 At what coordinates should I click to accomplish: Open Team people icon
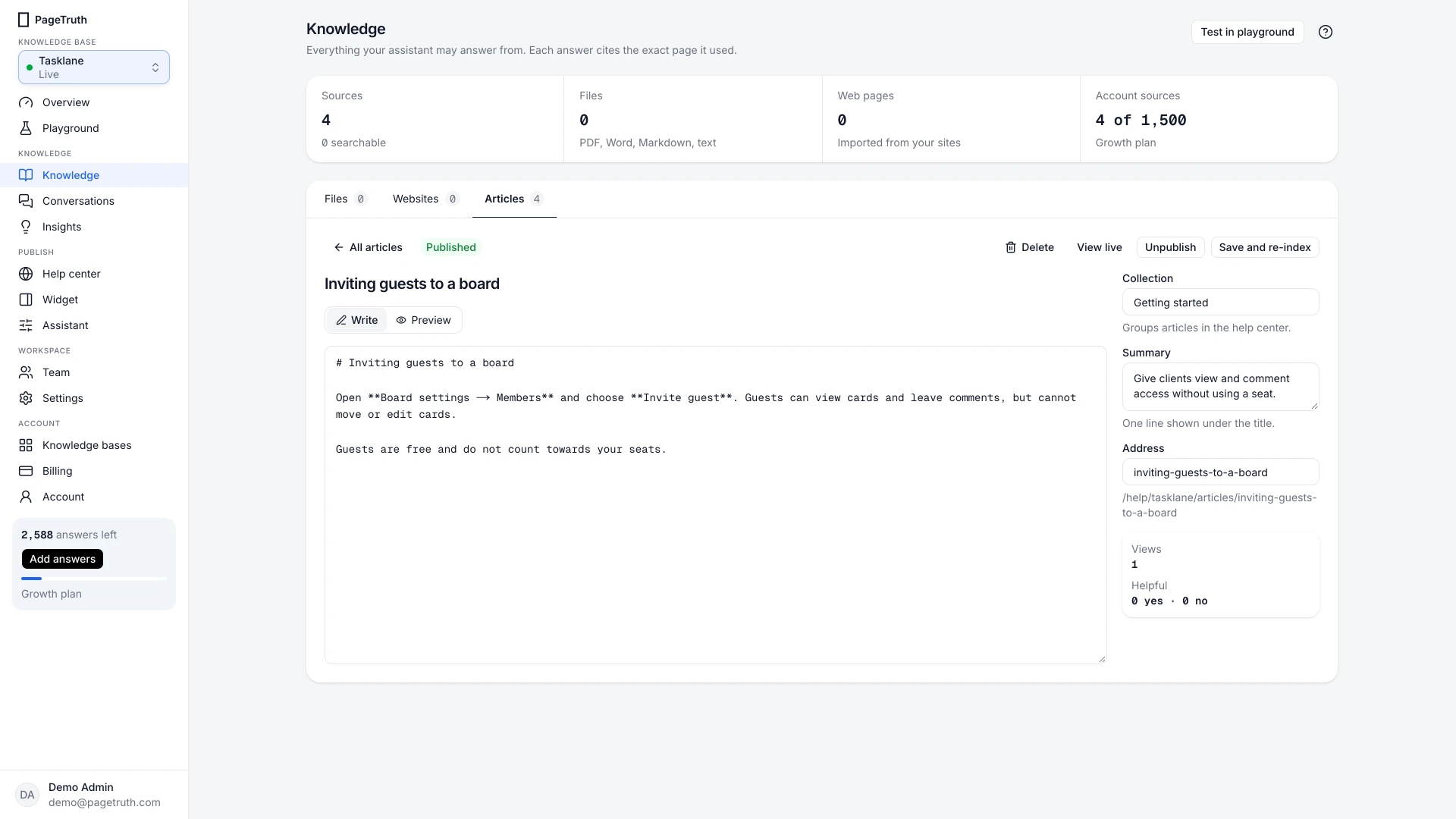point(26,372)
